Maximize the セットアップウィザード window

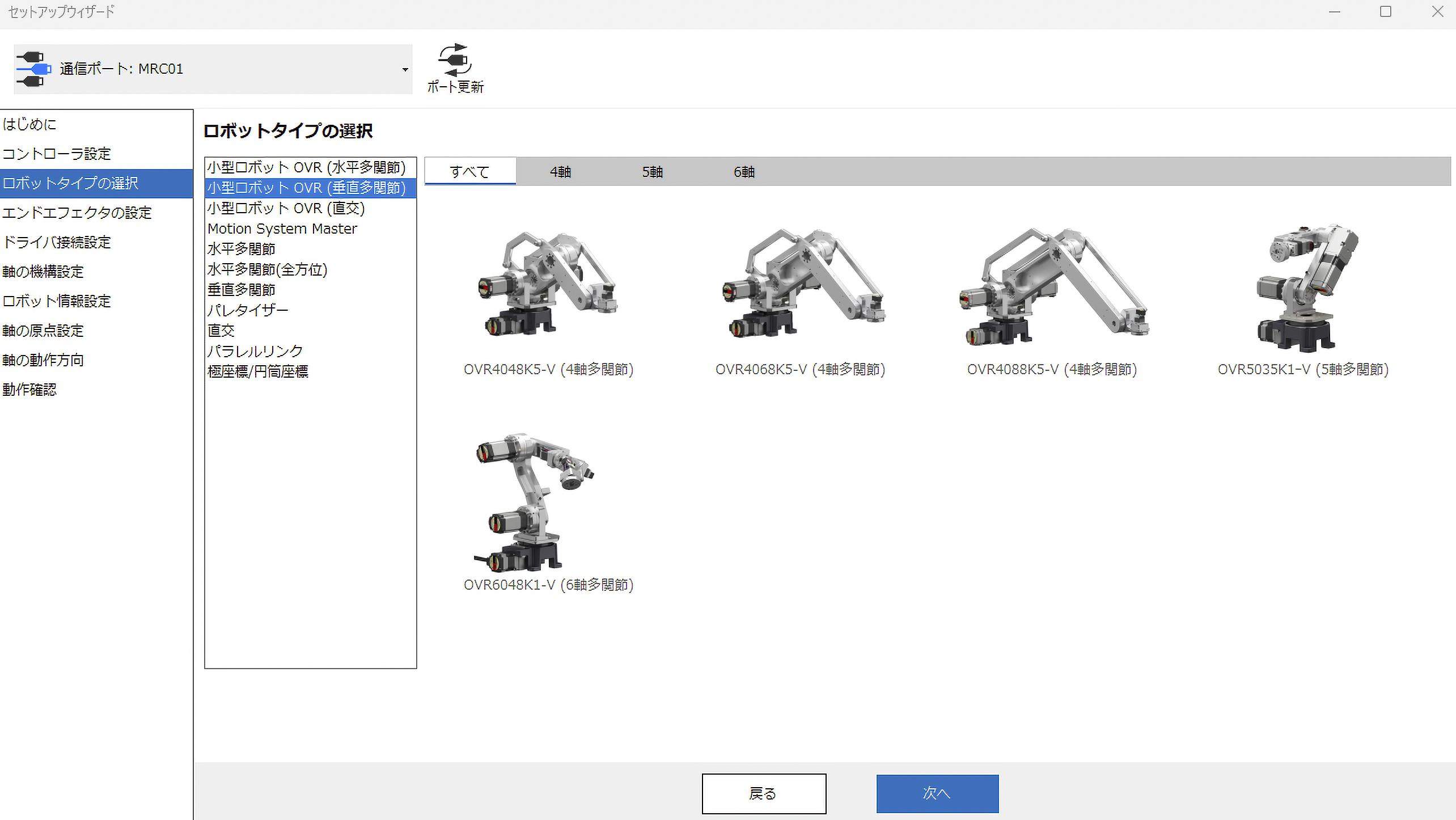tap(1386, 12)
